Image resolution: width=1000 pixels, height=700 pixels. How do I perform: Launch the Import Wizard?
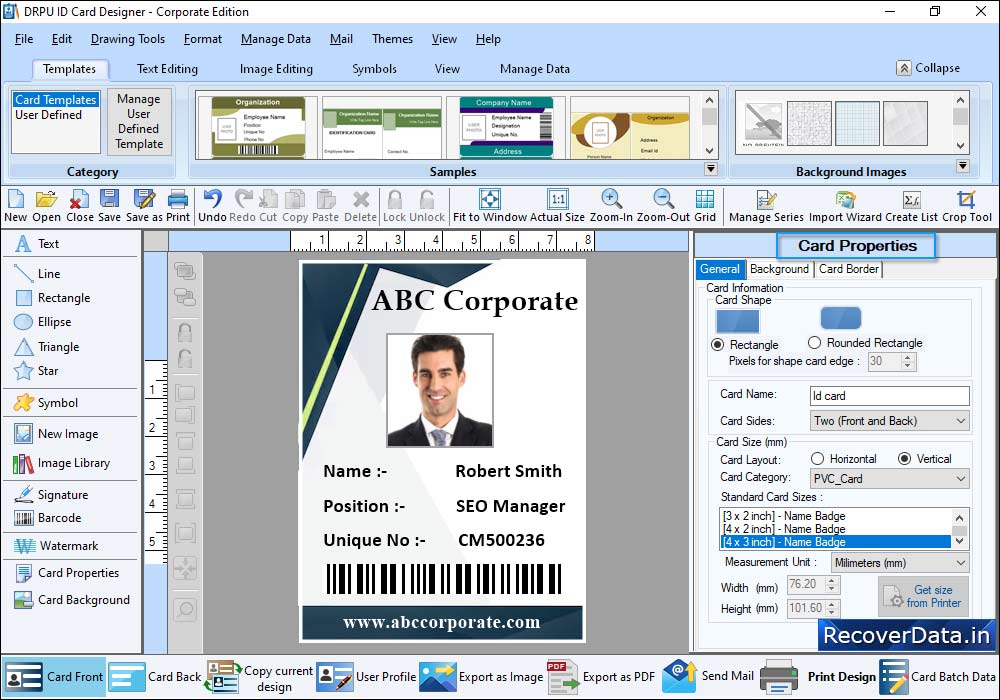click(845, 206)
